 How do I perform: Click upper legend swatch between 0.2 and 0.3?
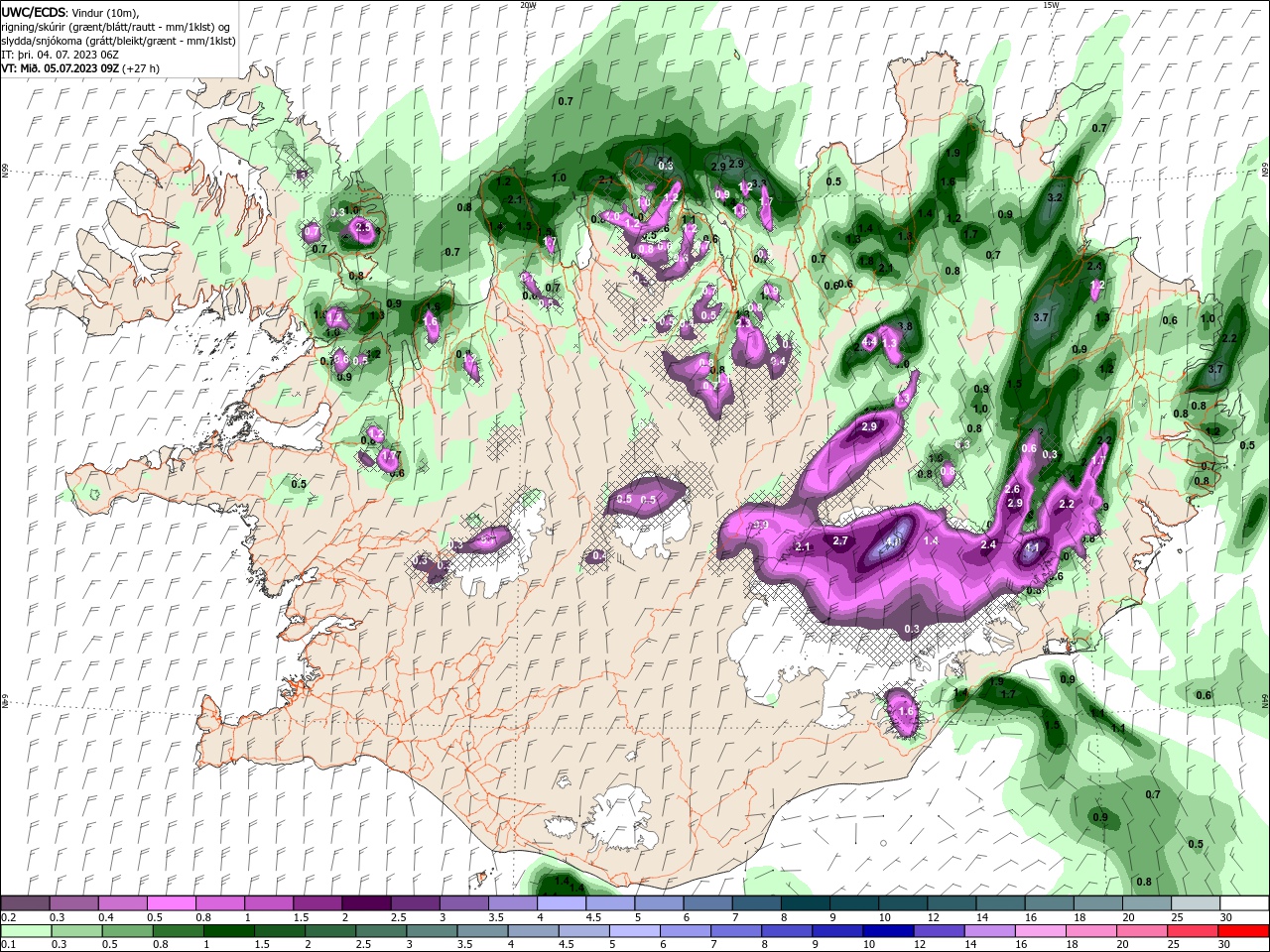point(25,903)
